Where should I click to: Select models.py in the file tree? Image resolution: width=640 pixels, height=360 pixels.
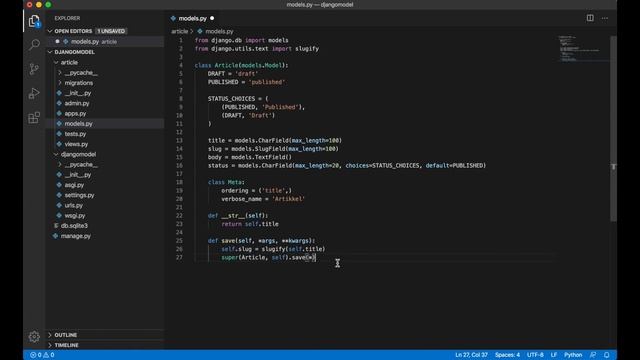point(78,124)
